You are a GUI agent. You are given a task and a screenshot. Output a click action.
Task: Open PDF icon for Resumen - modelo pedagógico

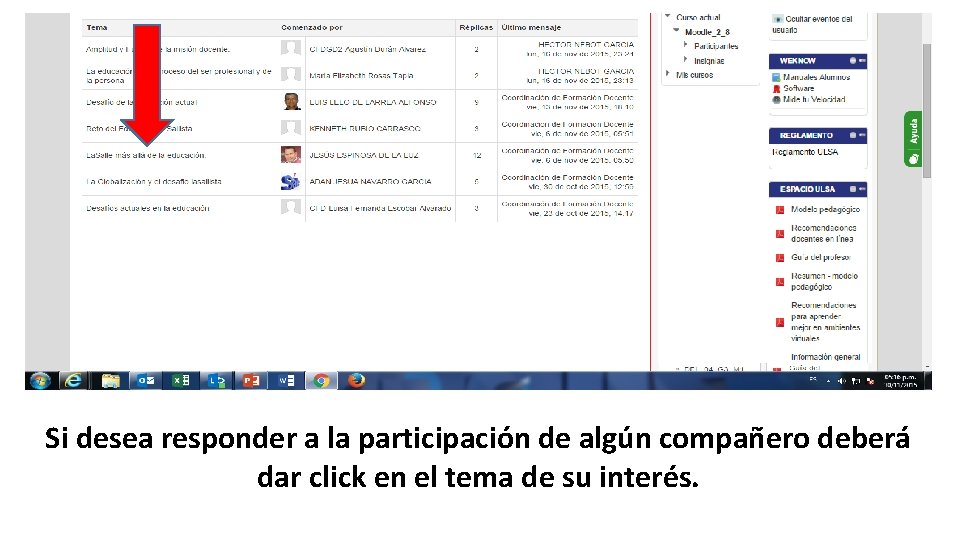pos(780,282)
